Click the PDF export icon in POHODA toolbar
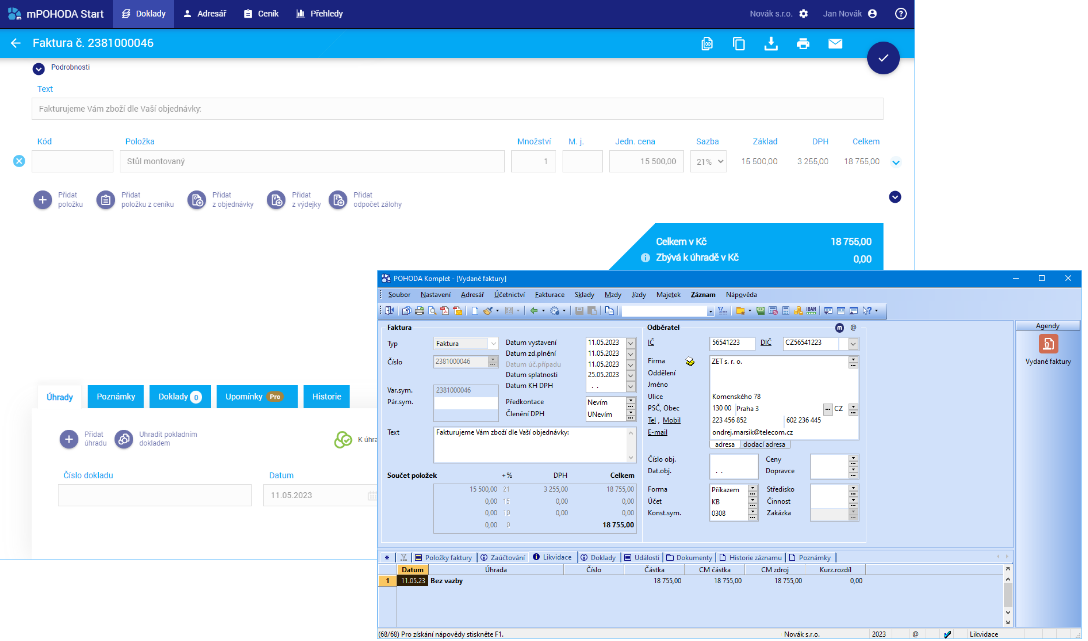The width and height of the screenshot is (1088, 641). point(444,311)
